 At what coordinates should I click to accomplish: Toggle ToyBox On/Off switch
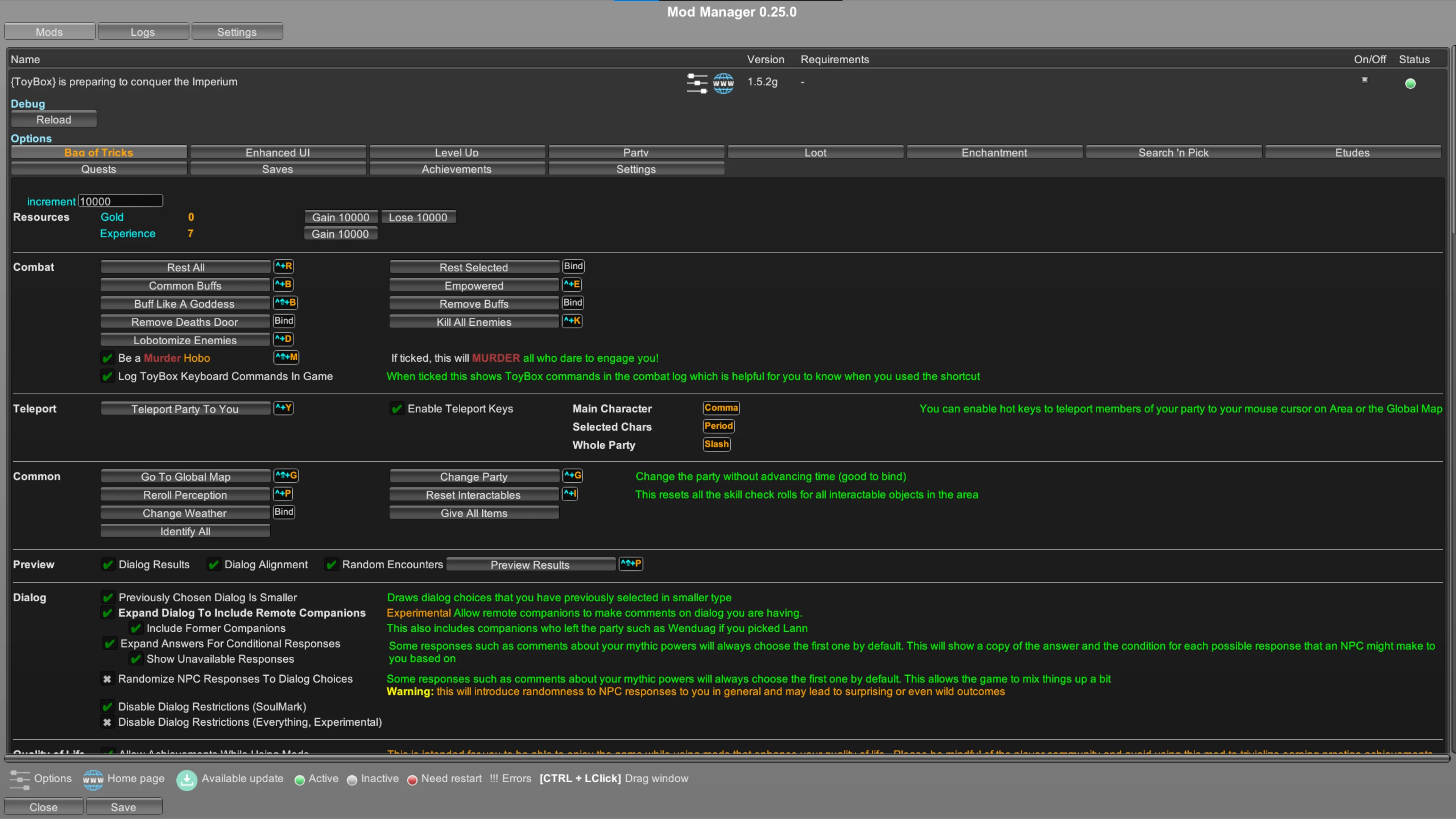[1365, 80]
